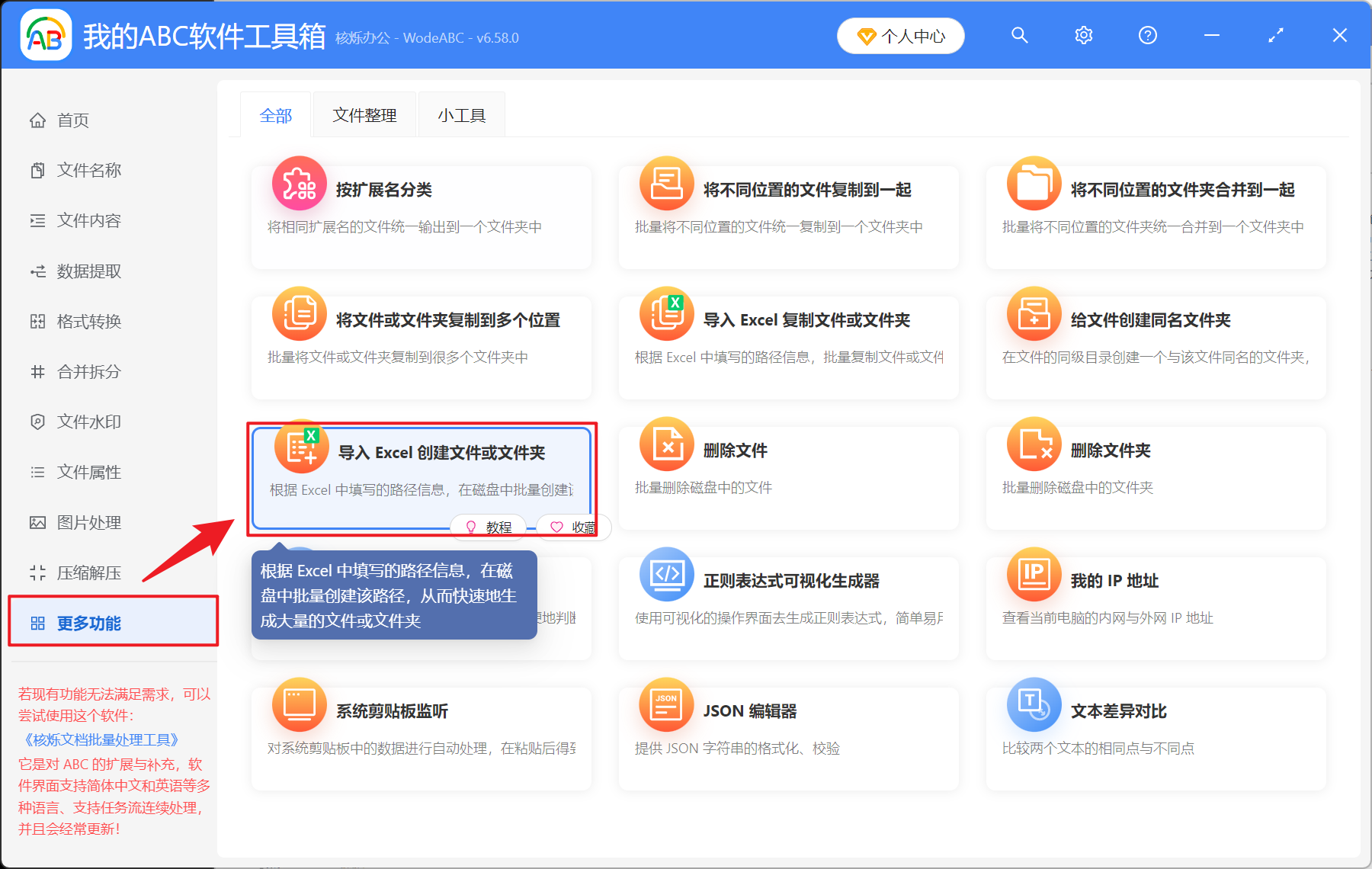The width and height of the screenshot is (1372, 869).
Task: Switch to the 小工具 tab
Action: coord(460,114)
